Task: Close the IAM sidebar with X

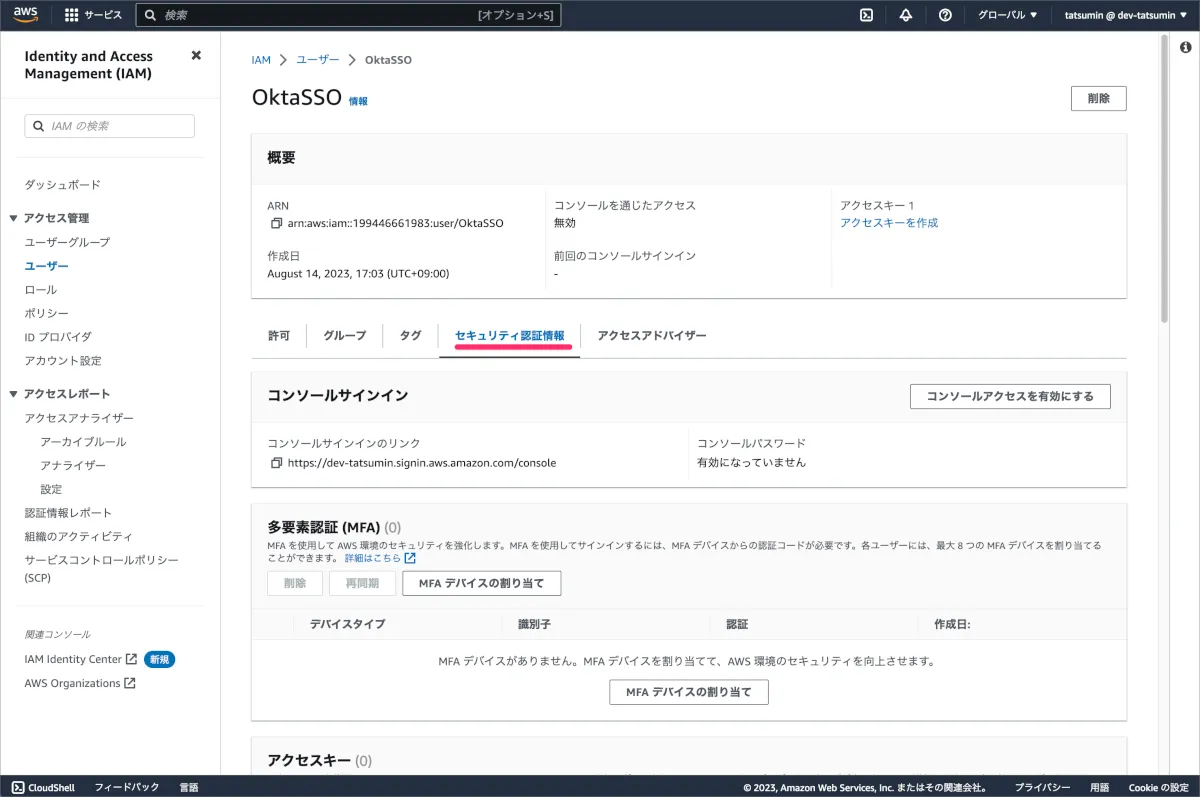Action: pos(196,56)
